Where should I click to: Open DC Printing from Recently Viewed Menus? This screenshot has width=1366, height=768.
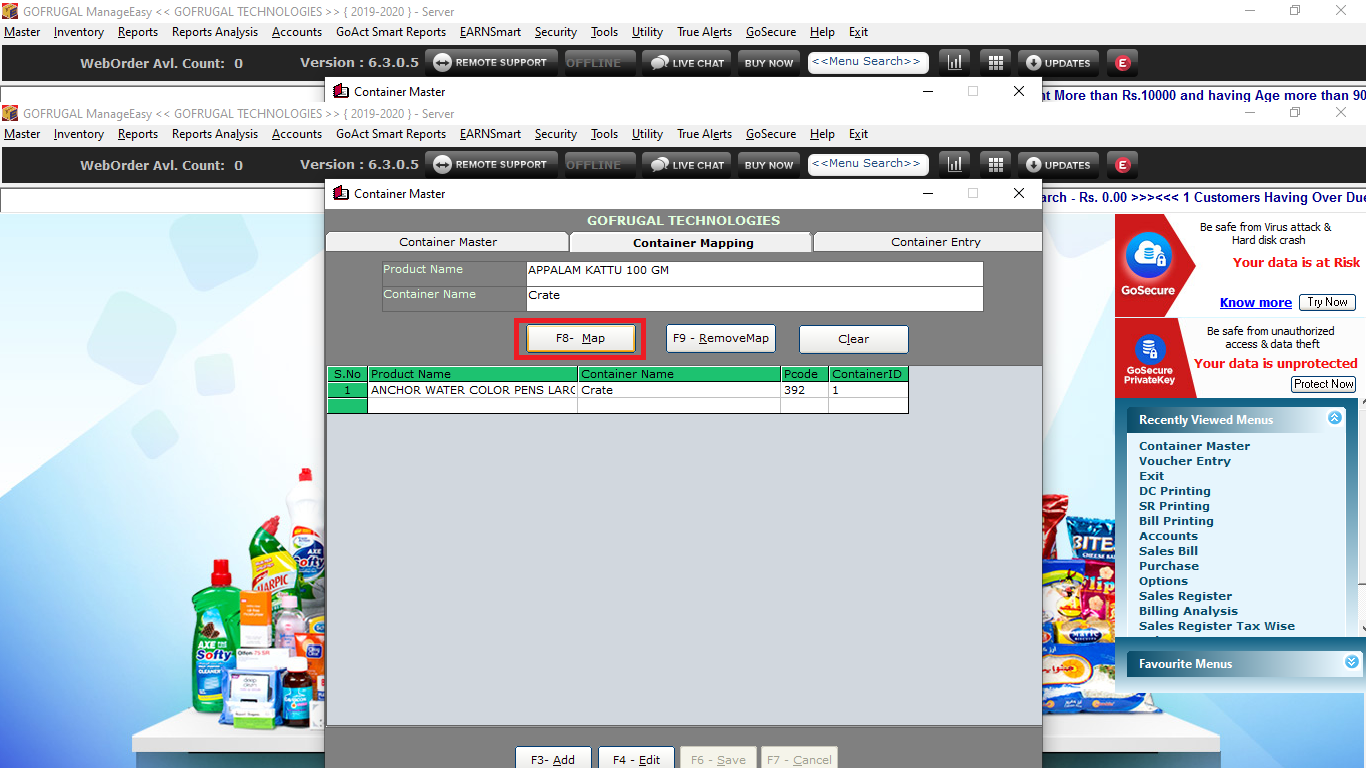(x=1175, y=491)
